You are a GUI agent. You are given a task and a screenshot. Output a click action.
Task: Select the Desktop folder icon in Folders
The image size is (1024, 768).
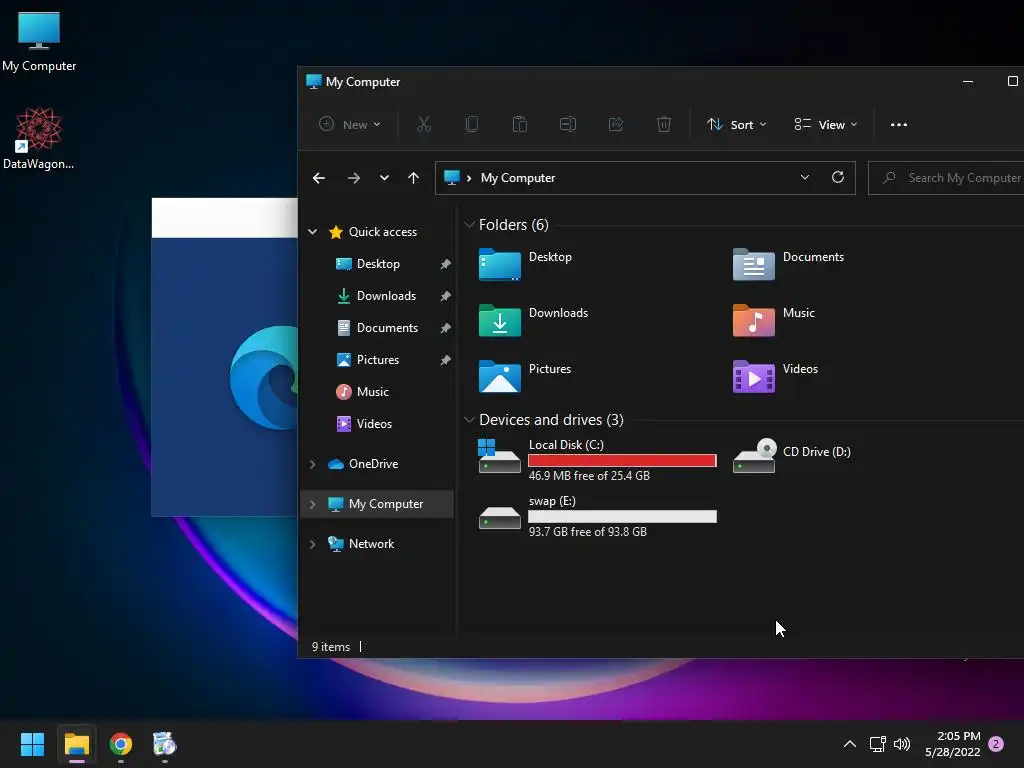click(x=500, y=264)
